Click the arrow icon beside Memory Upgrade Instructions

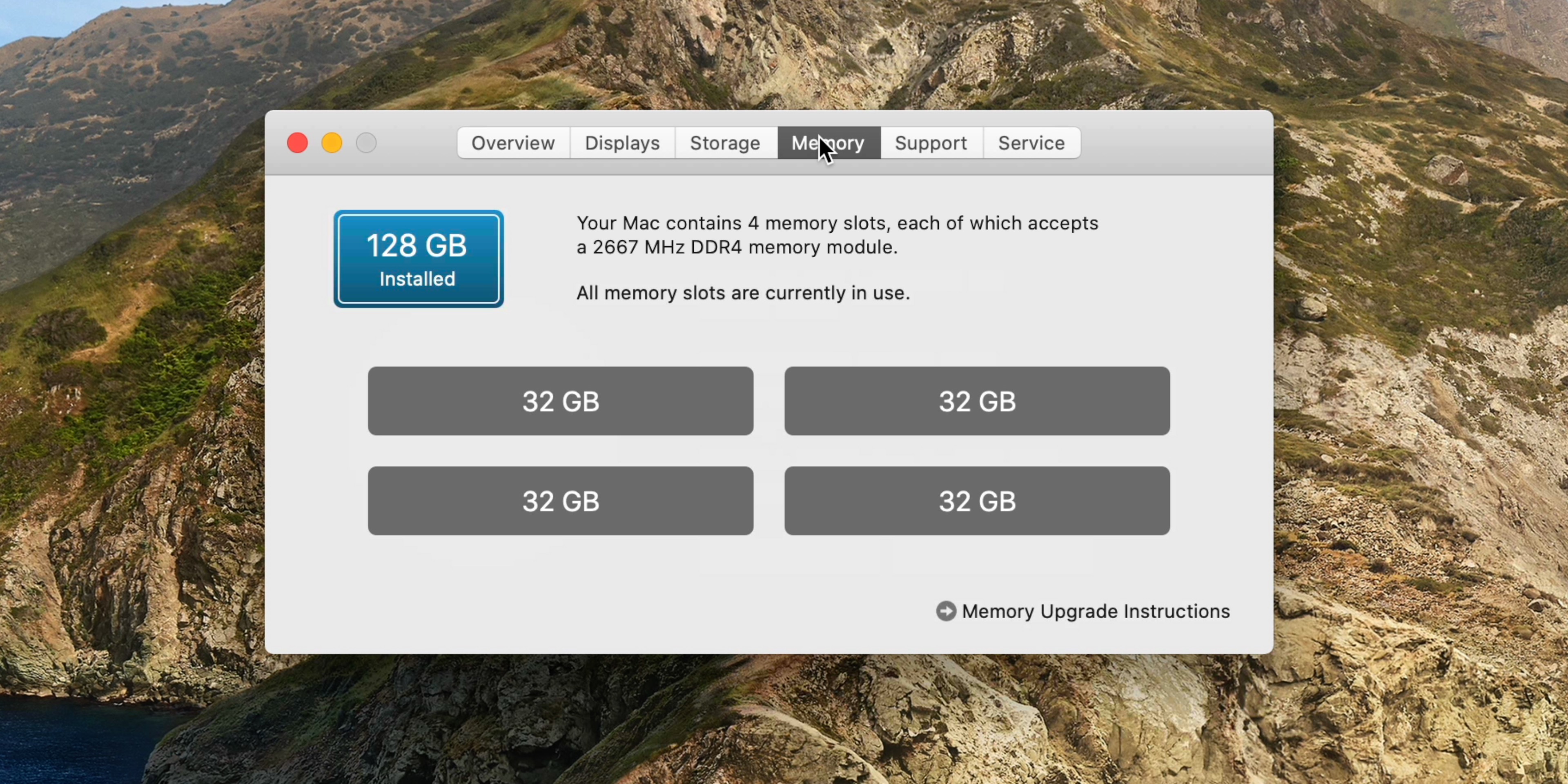pos(946,611)
